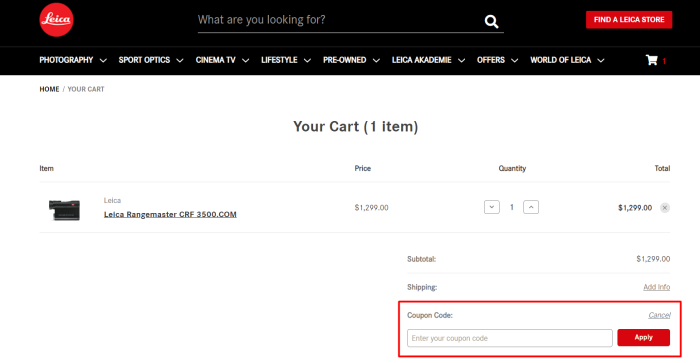Click the 'Price' column header
The image size is (700, 363).
click(362, 168)
